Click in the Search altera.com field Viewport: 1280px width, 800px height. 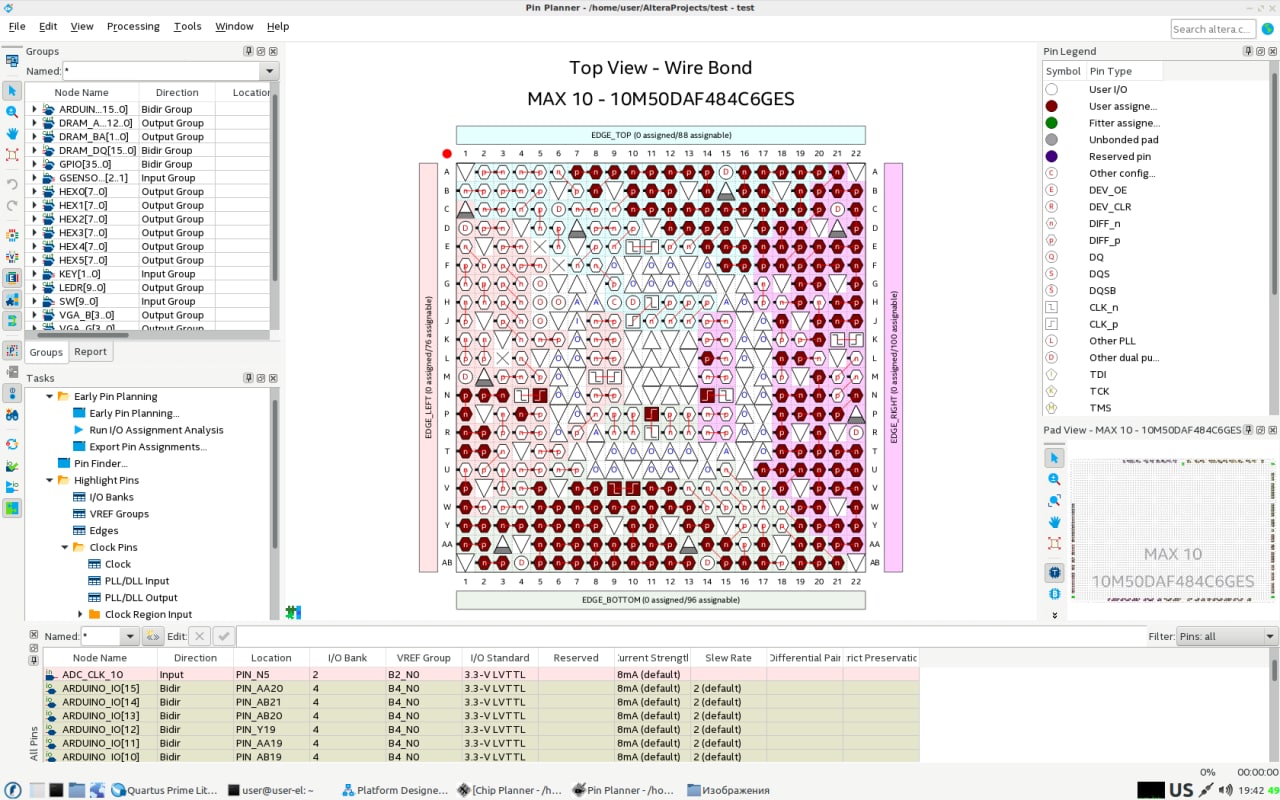point(1213,29)
